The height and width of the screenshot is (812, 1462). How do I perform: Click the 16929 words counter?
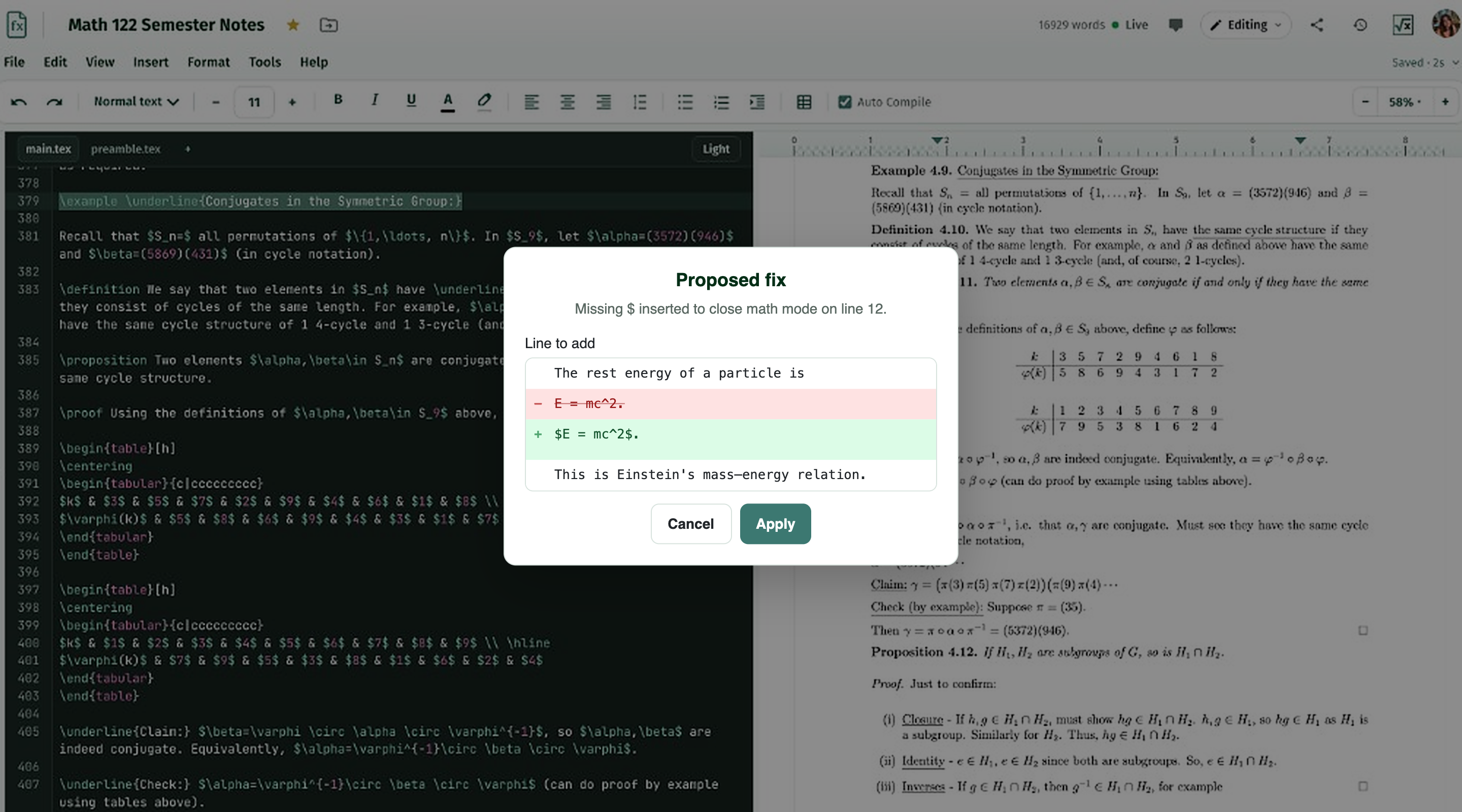coord(1071,25)
